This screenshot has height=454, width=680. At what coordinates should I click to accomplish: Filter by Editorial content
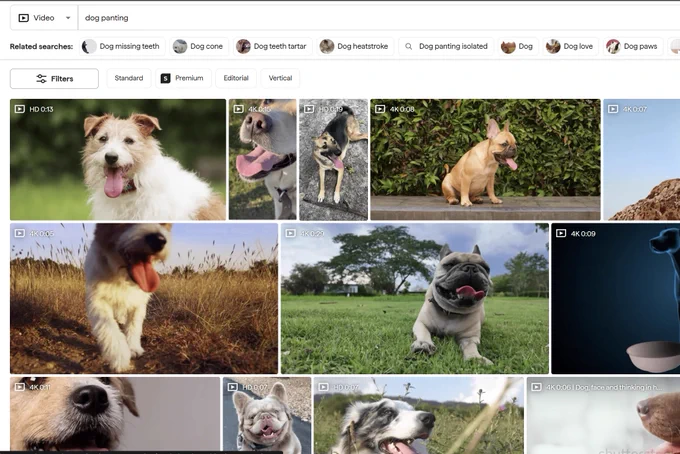[x=236, y=78]
